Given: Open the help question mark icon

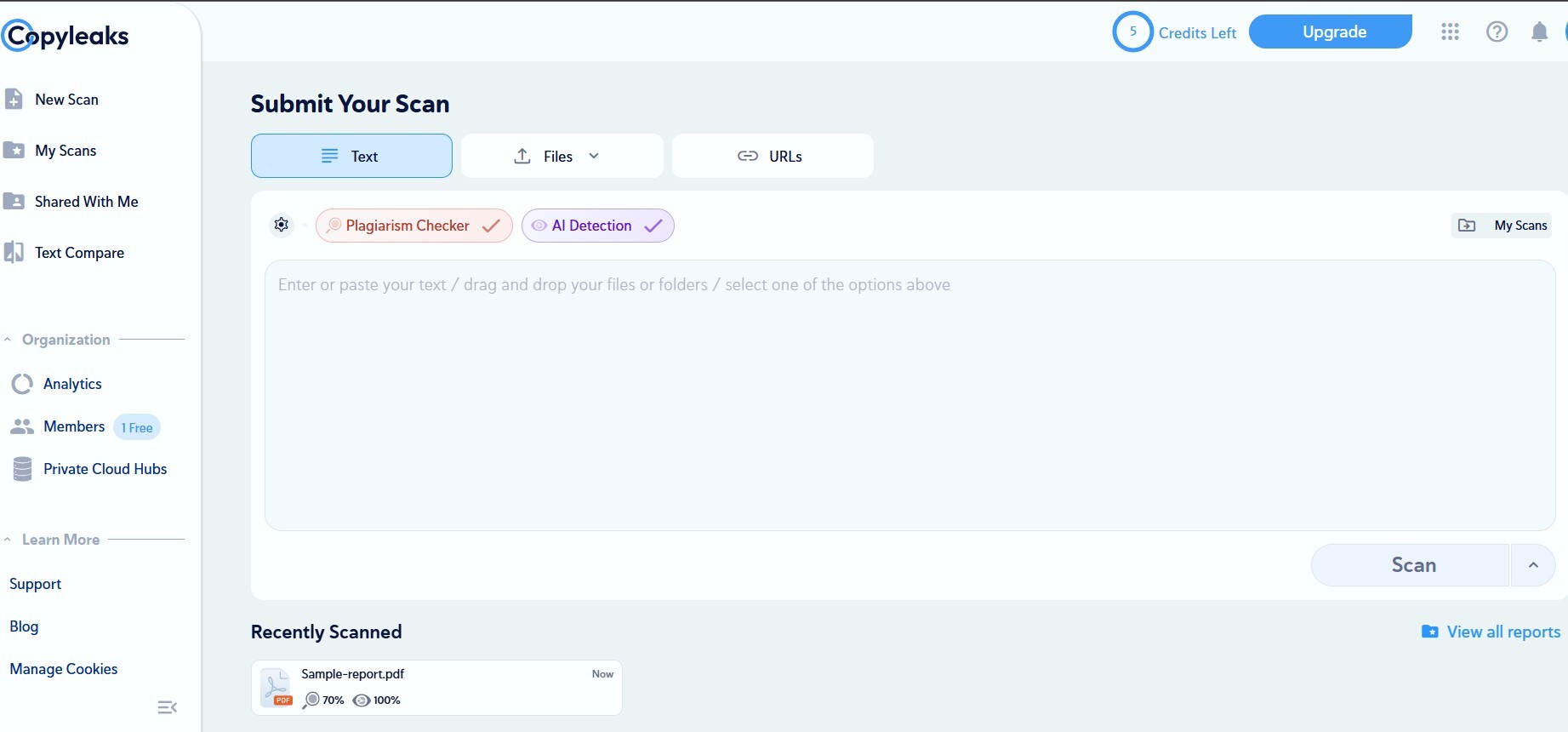Looking at the screenshot, I should tap(1497, 31).
